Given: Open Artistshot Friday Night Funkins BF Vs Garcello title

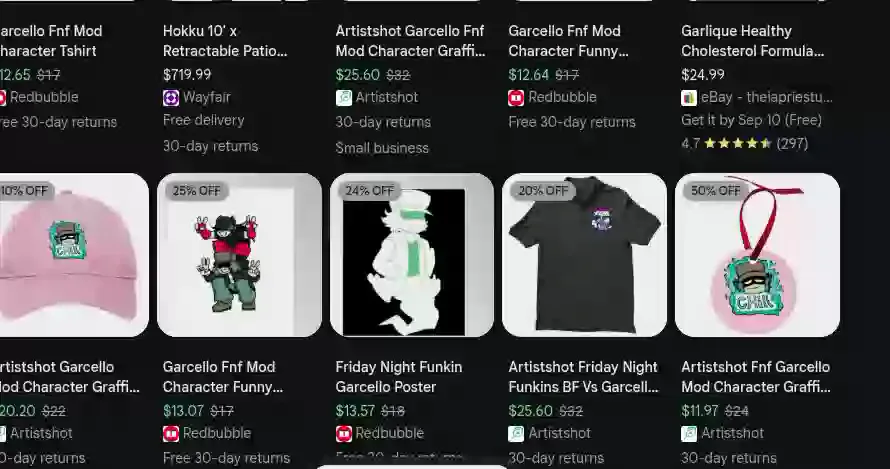Looking at the screenshot, I should [x=583, y=377].
